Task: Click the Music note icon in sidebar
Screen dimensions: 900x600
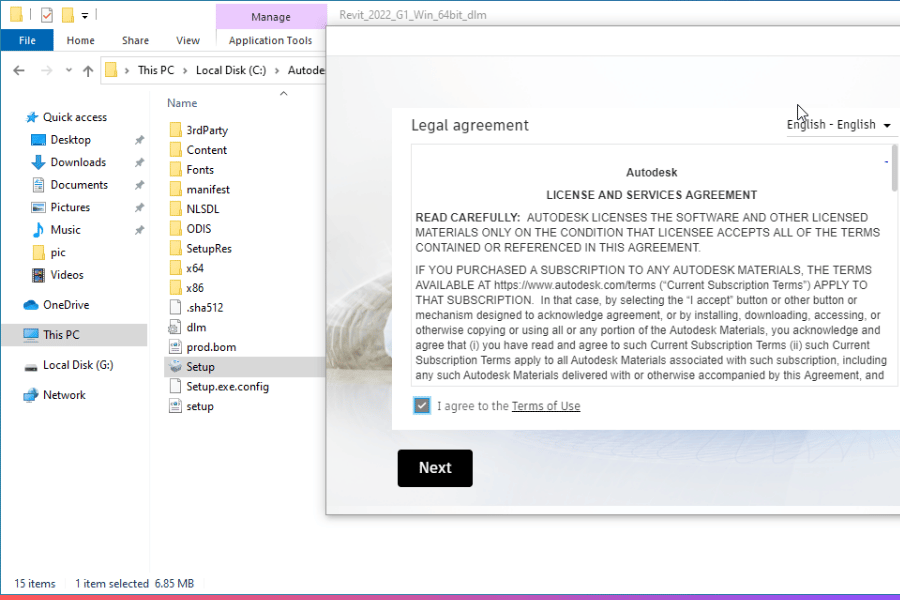Action: [38, 230]
